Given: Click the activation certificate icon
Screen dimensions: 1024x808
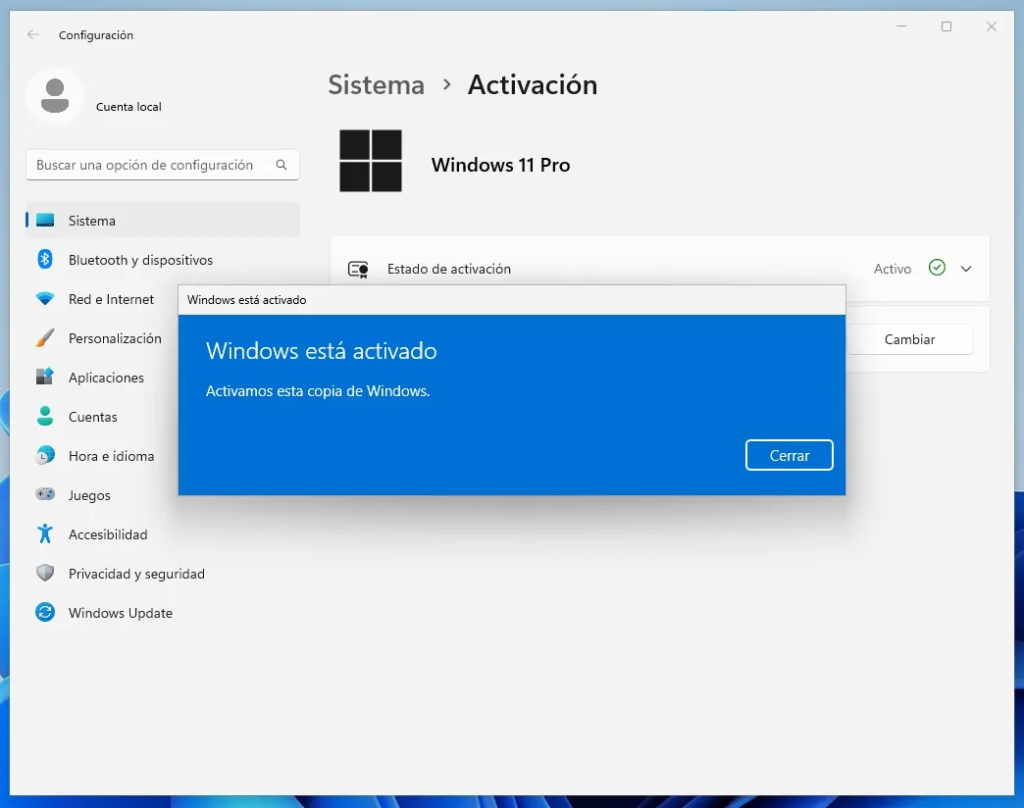Looking at the screenshot, I should tap(358, 269).
